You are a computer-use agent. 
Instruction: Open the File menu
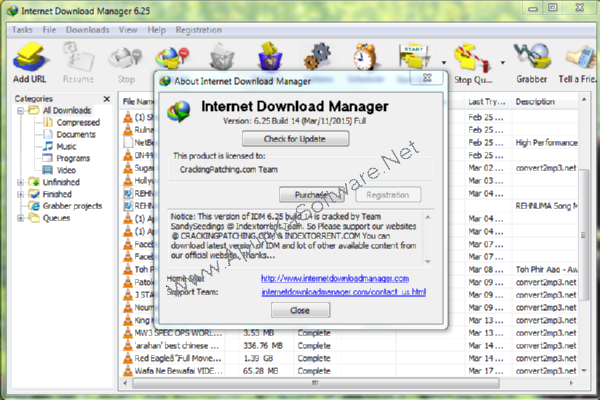click(49, 30)
